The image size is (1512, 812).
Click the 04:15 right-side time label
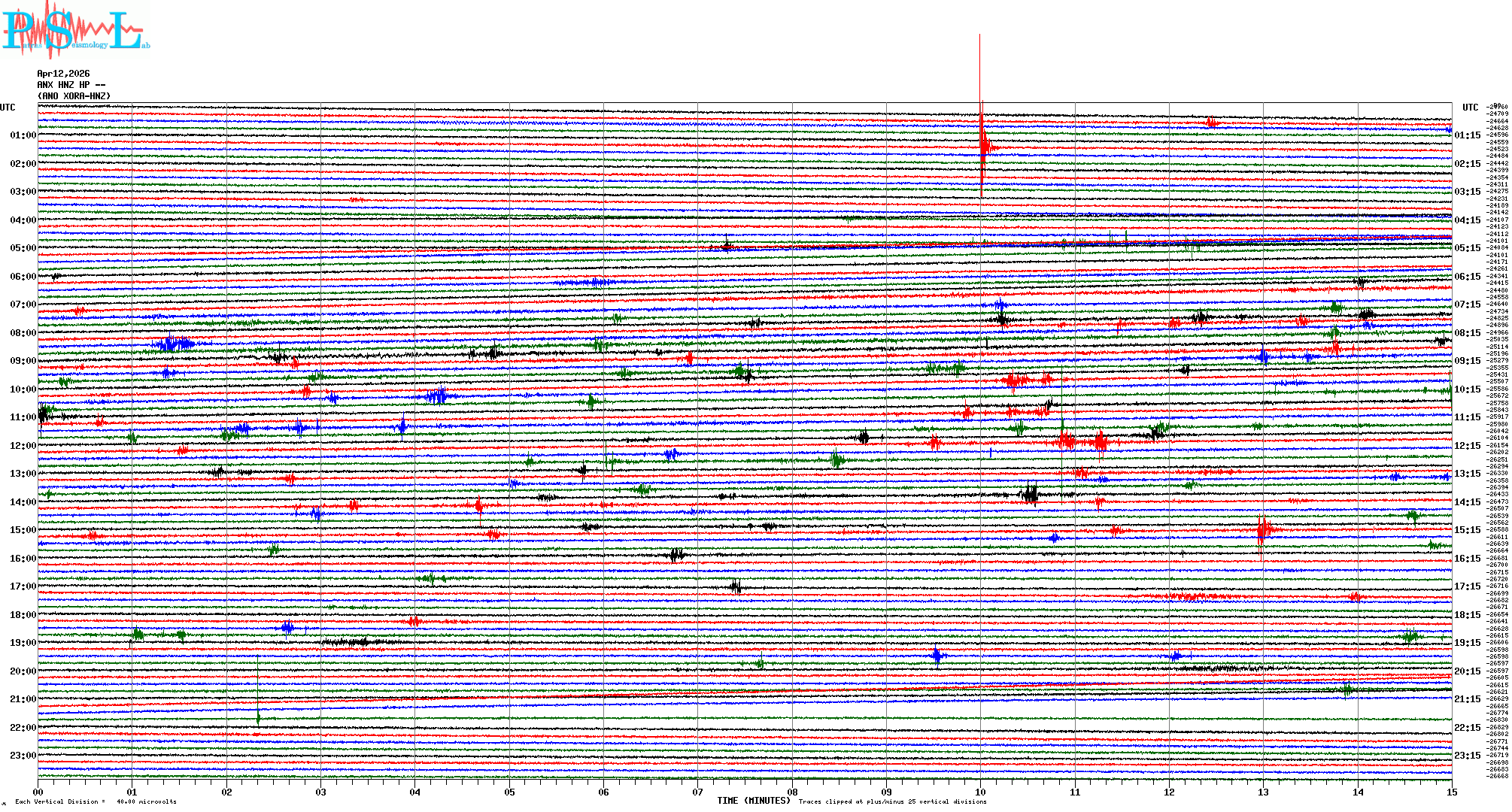point(1467,220)
